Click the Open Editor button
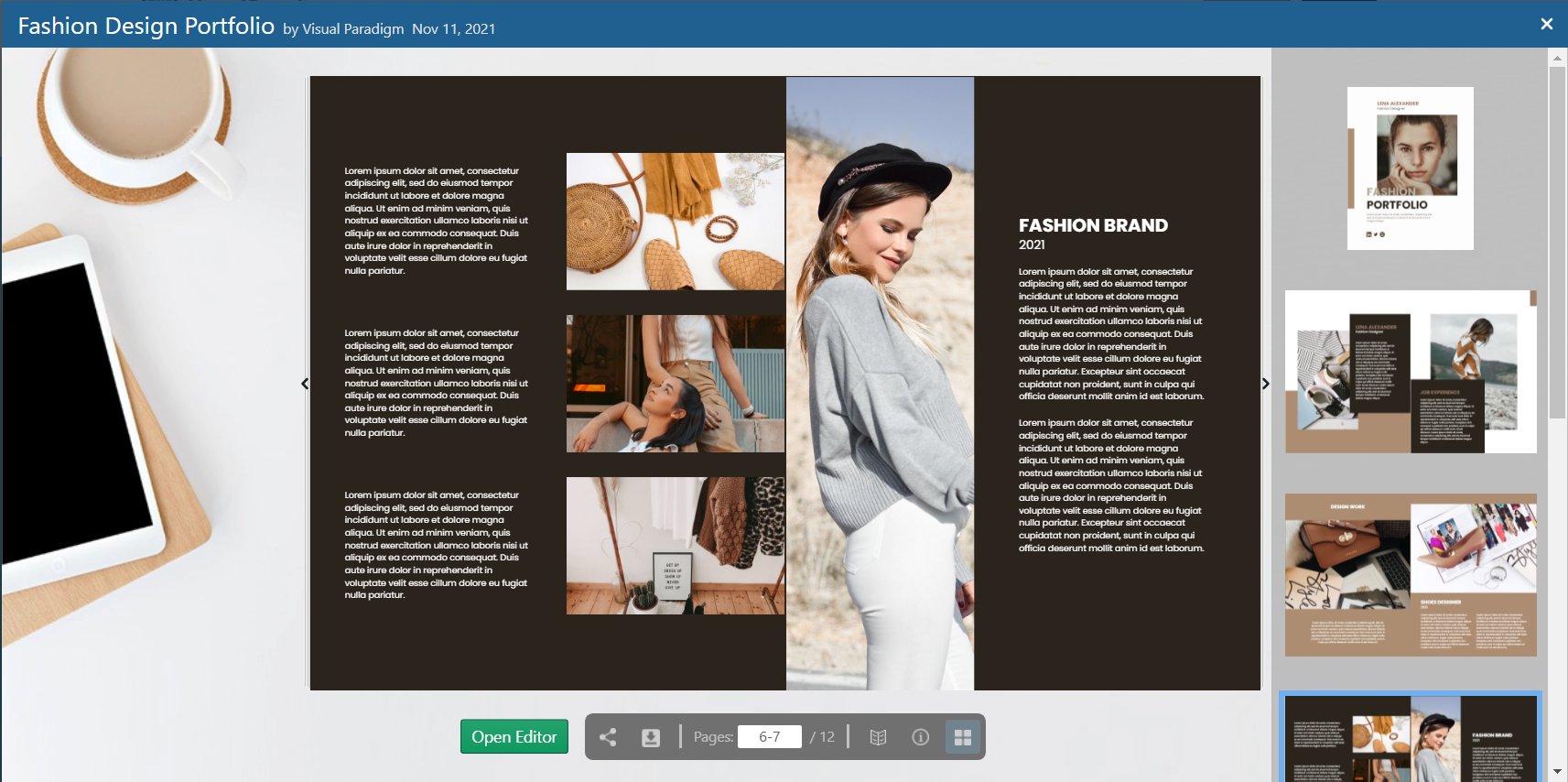This screenshot has width=1568, height=782. point(514,737)
